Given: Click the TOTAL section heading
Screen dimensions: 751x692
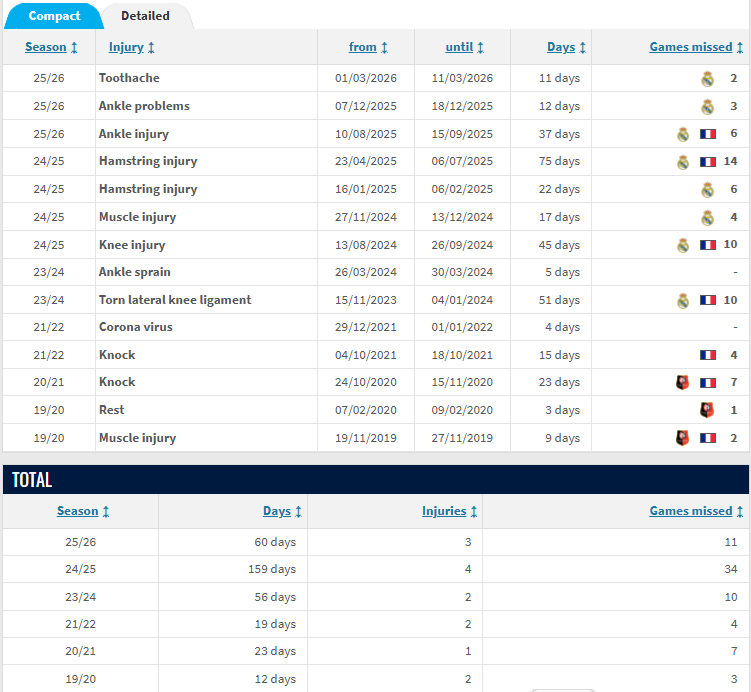Looking at the screenshot, I should click(32, 479).
